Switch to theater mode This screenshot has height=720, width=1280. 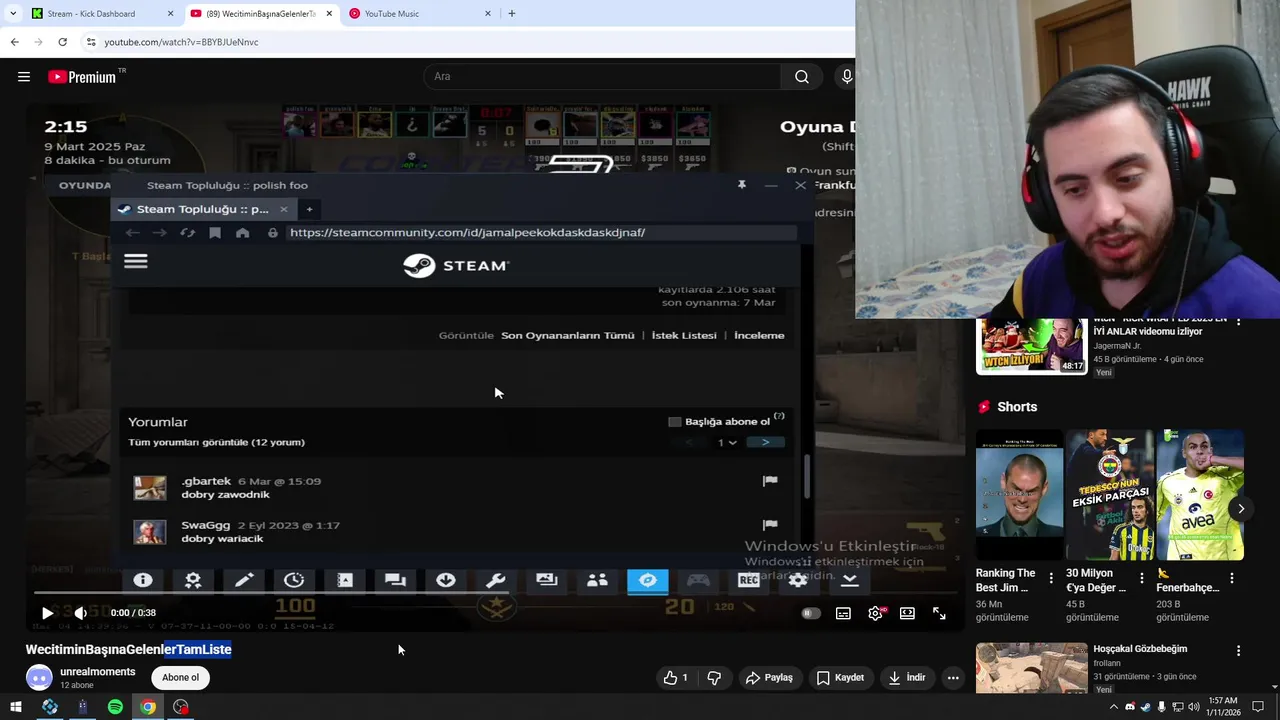(907, 613)
